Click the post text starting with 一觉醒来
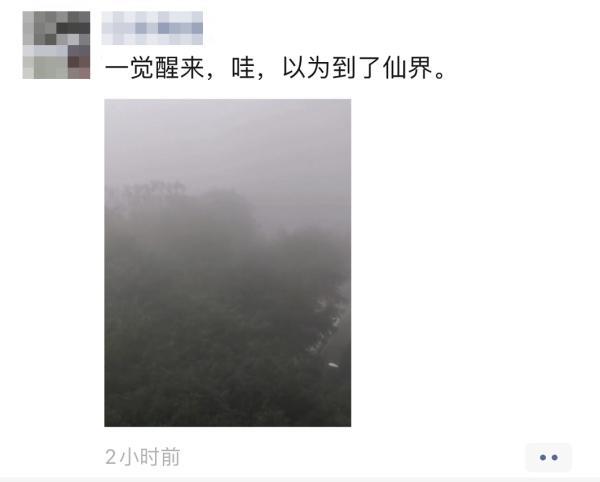 276,68
